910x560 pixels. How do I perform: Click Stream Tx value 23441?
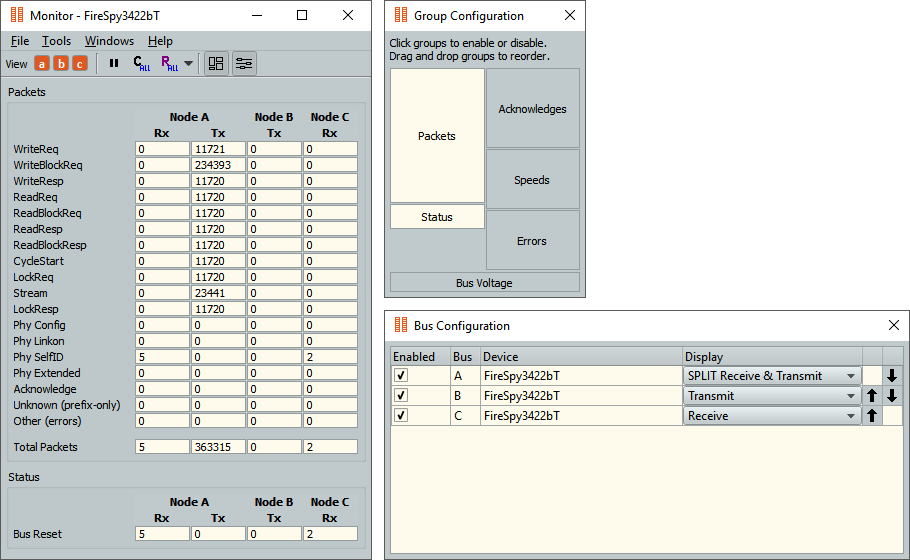tap(218, 293)
